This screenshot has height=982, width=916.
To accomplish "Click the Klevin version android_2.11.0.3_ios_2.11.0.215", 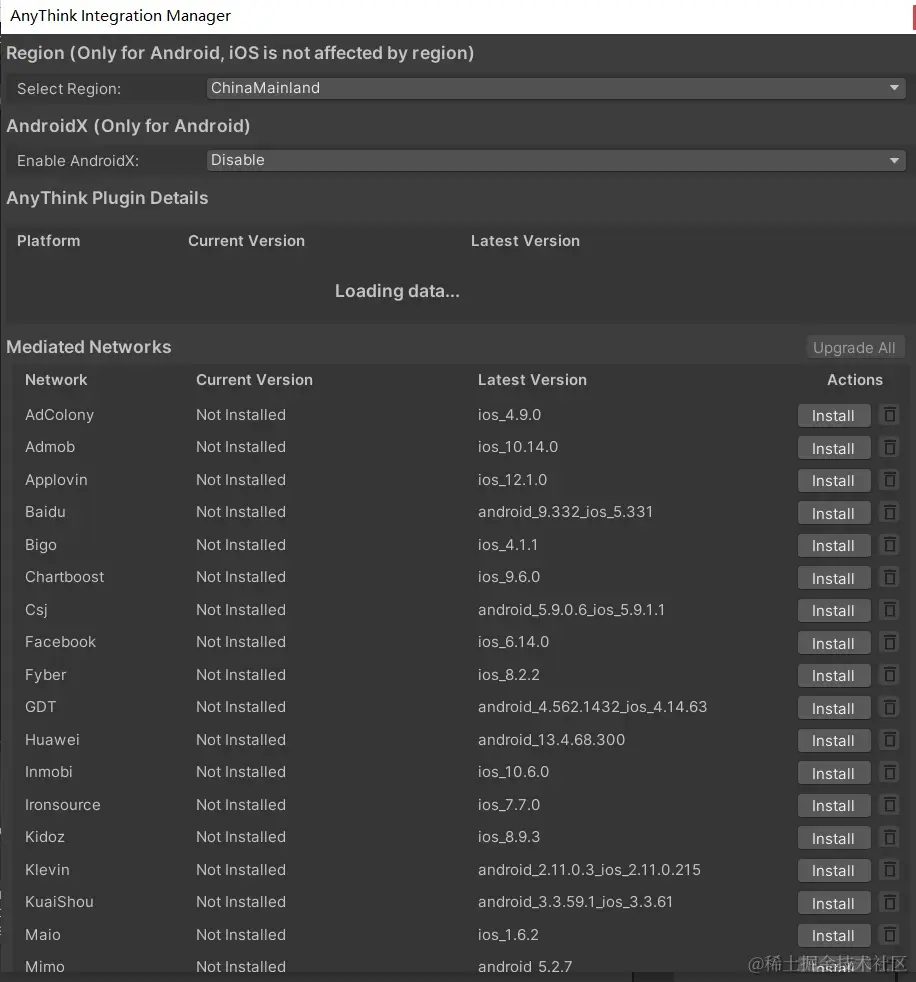I will tap(589, 870).
